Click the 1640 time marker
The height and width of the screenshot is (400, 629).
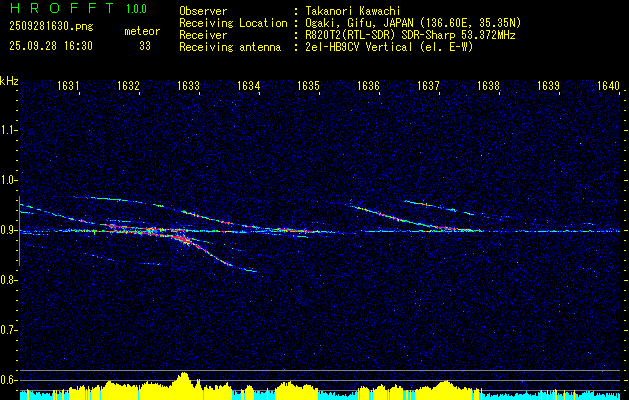coord(608,85)
